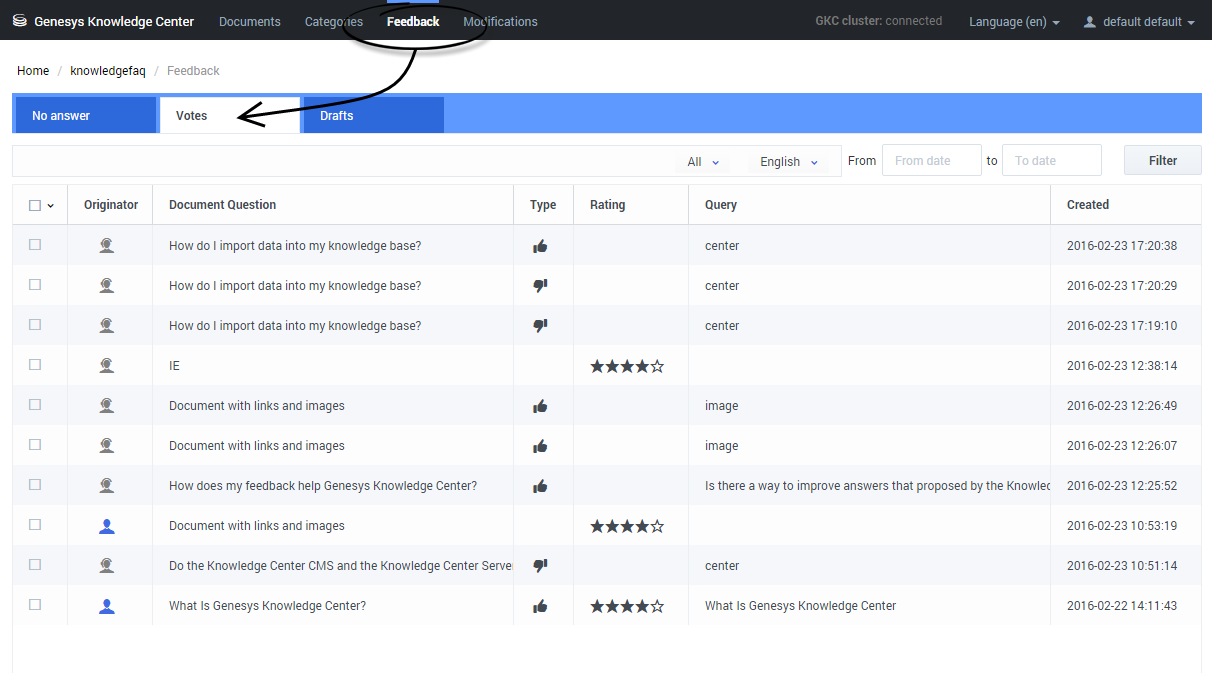Click agent originator icon in 12:26:07 row
This screenshot has width=1212, height=673.
click(x=107, y=446)
